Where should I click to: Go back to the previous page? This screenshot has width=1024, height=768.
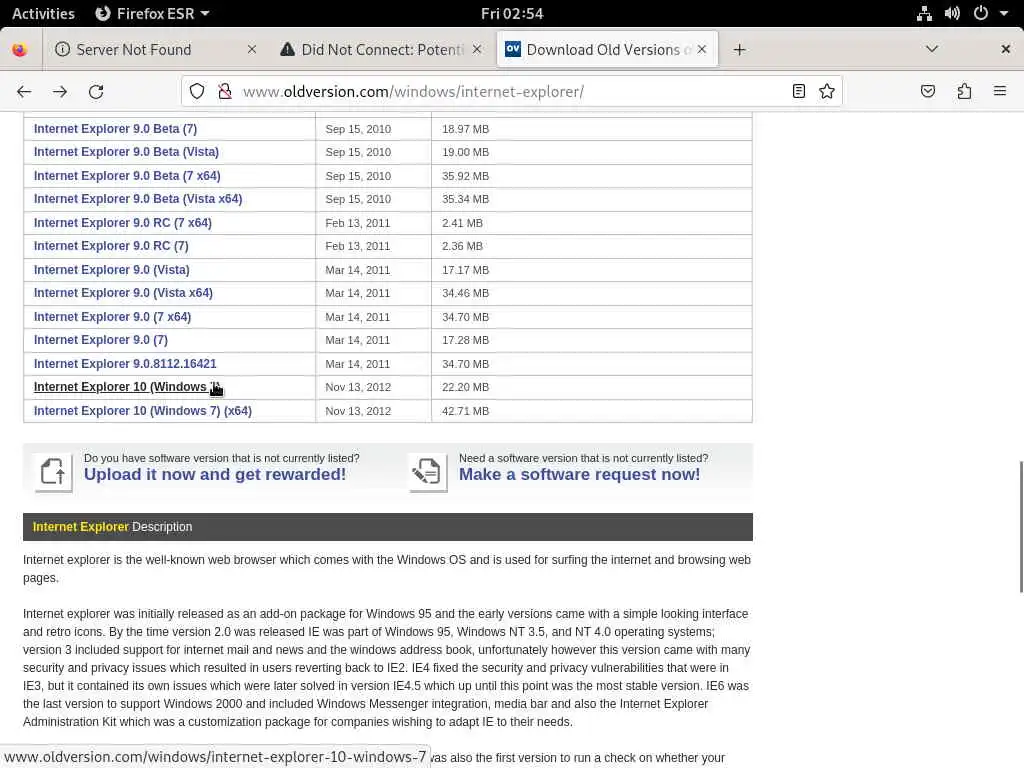24,91
